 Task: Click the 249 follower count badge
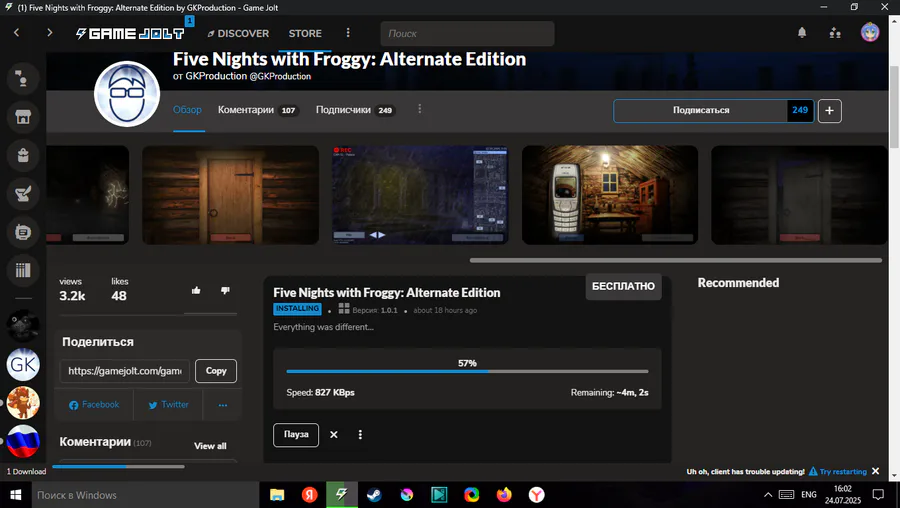coord(800,110)
